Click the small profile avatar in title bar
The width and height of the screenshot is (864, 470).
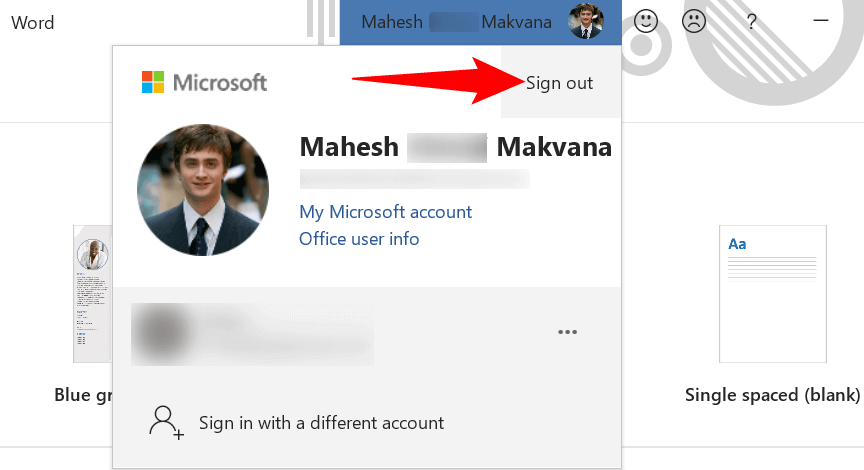click(586, 21)
